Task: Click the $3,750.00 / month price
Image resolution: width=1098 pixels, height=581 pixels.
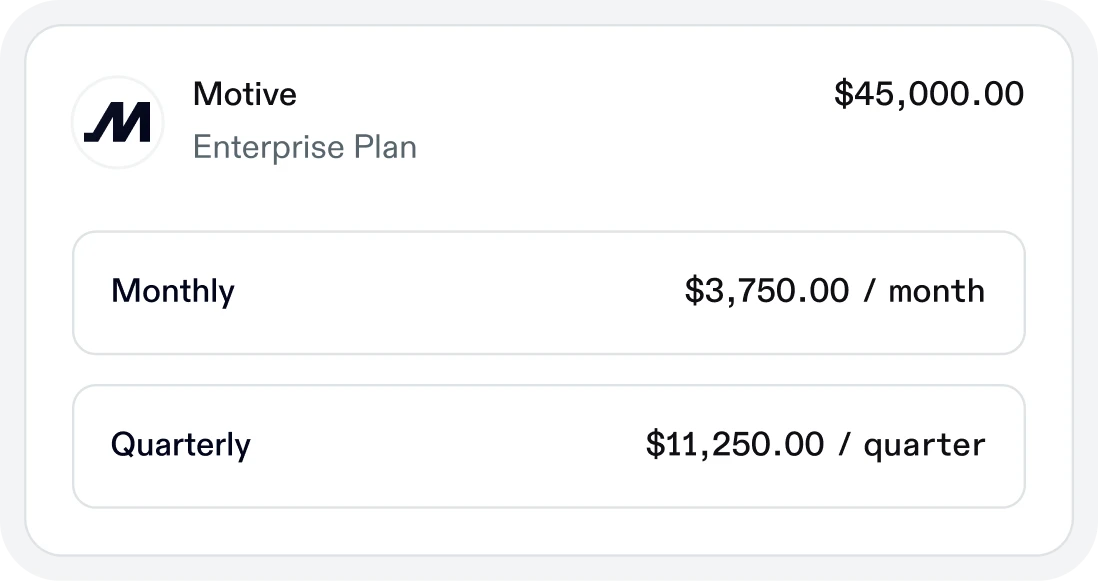Action: pos(834,292)
